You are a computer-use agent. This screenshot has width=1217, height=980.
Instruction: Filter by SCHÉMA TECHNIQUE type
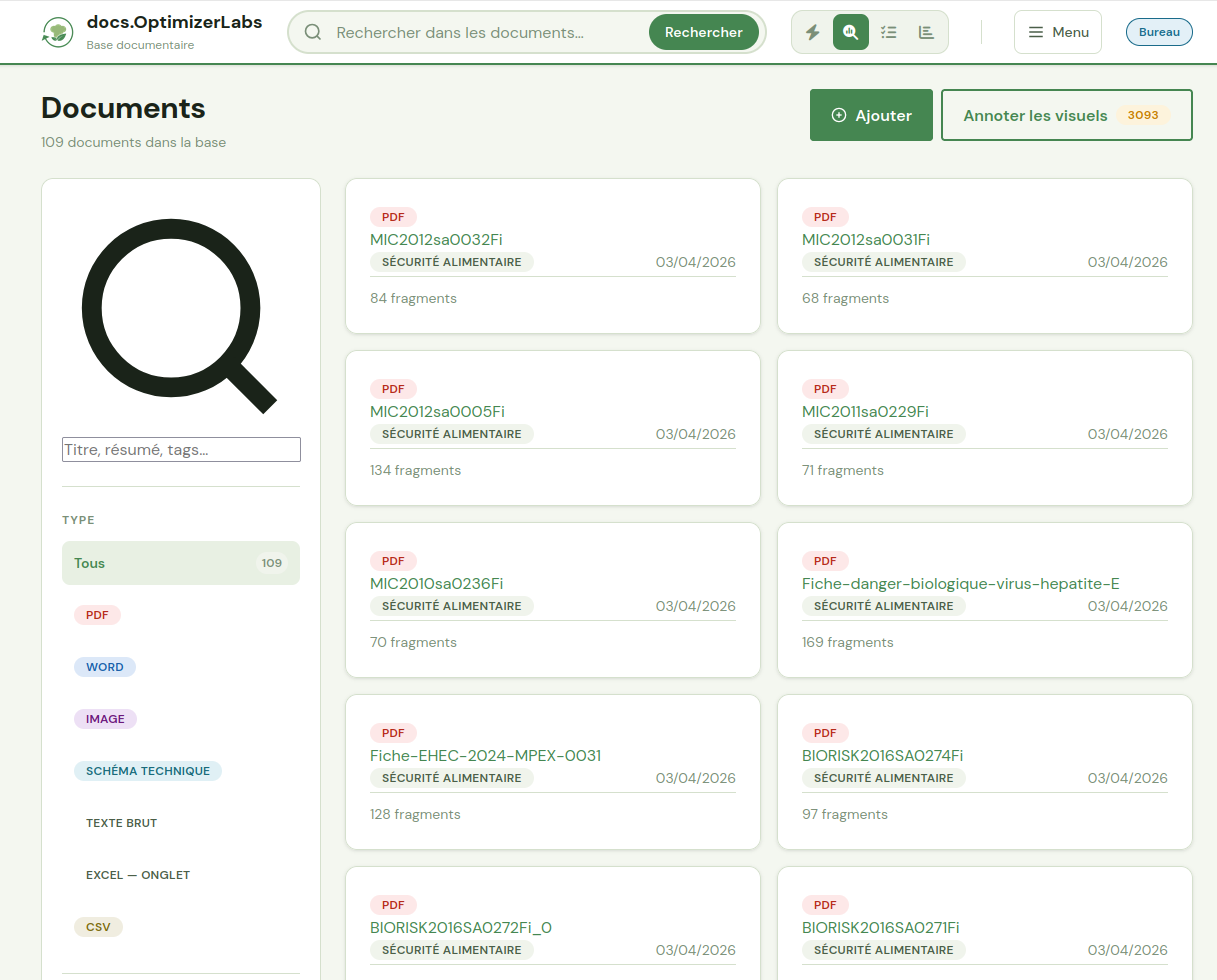(147, 771)
